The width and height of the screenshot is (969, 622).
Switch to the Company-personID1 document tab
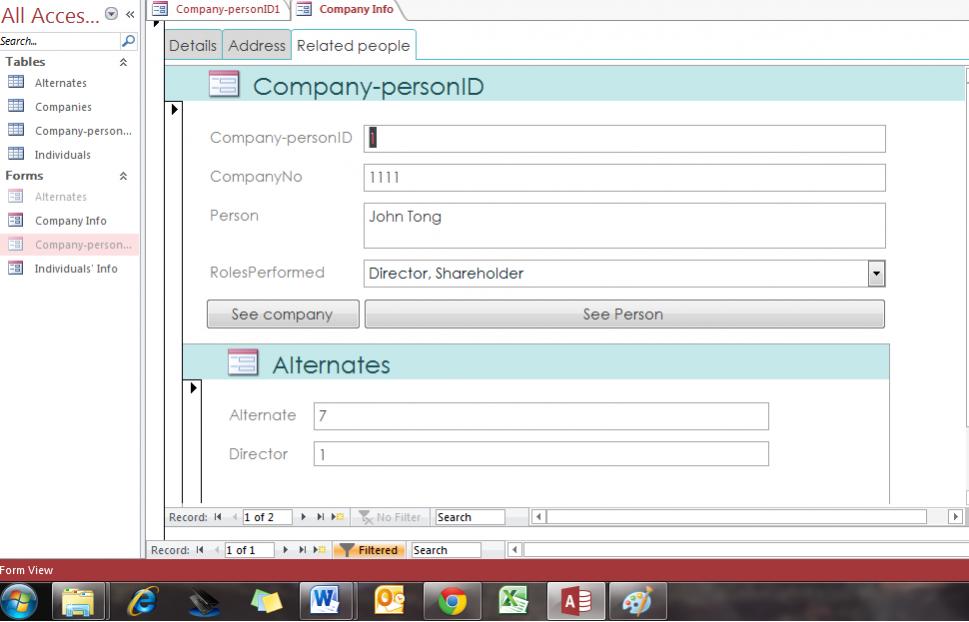point(218,9)
